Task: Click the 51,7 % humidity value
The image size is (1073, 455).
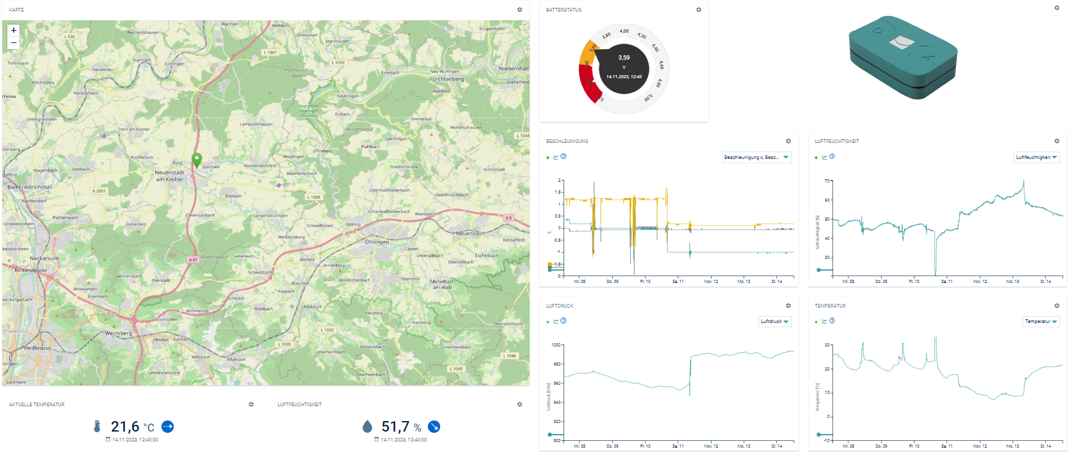Action: click(400, 427)
